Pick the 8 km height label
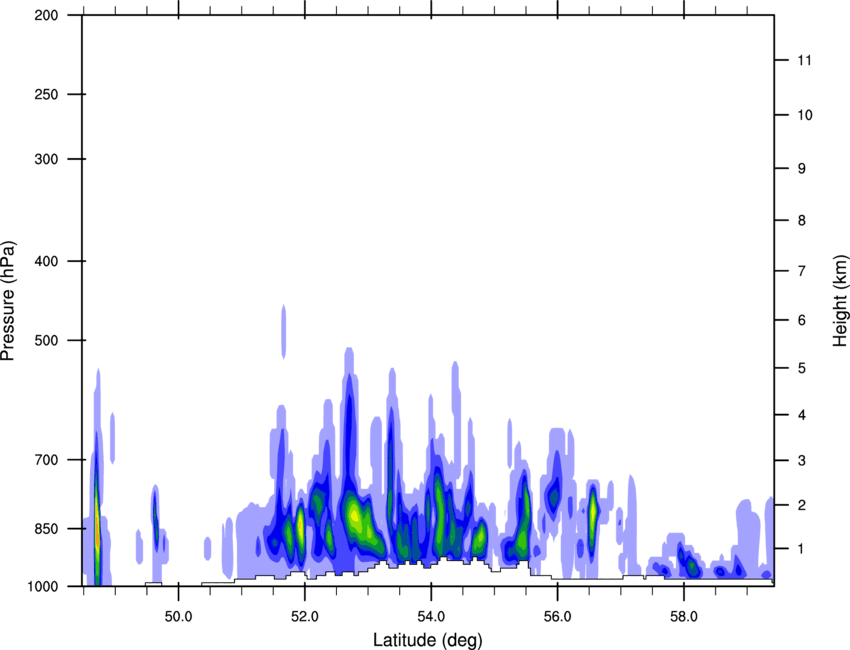This screenshot has height=650, width=850. coord(802,220)
